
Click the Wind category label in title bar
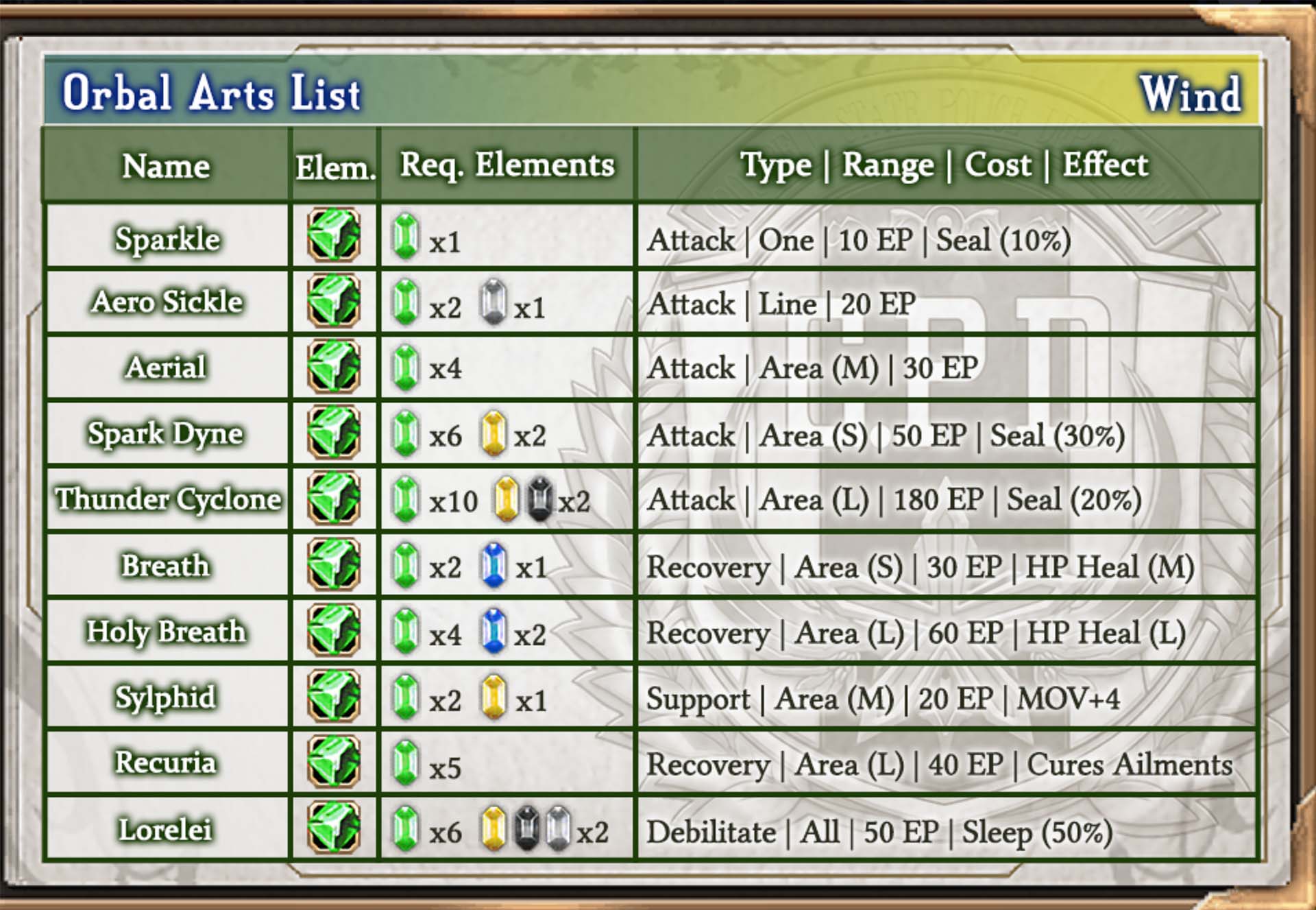click(x=1191, y=94)
